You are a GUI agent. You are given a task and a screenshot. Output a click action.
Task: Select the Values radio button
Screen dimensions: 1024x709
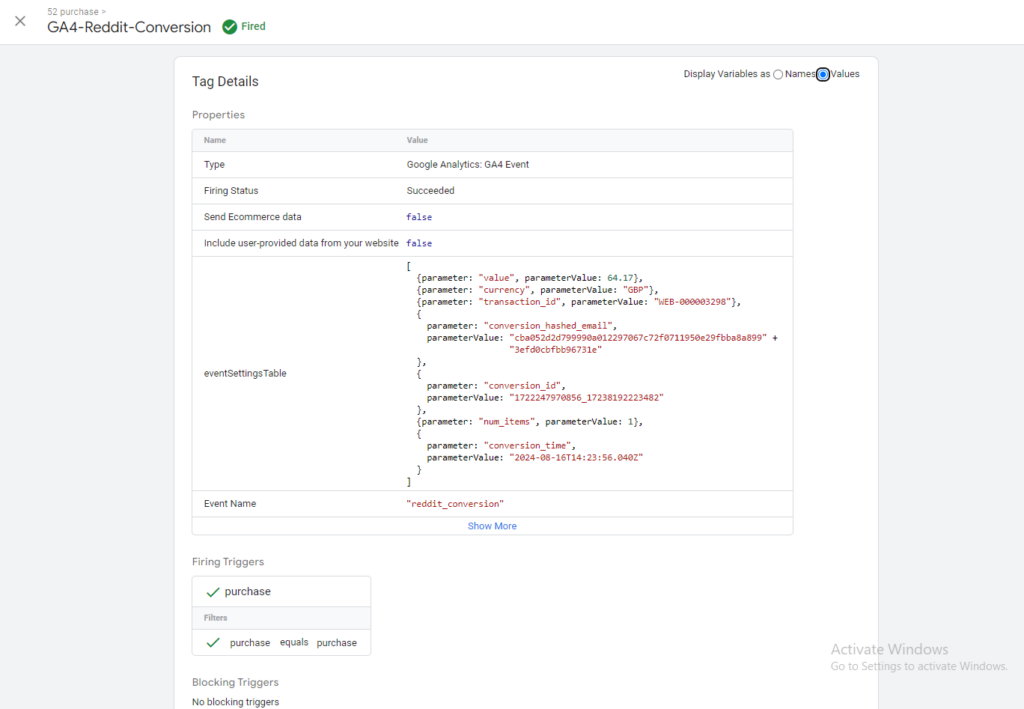pyautogui.click(x=823, y=74)
